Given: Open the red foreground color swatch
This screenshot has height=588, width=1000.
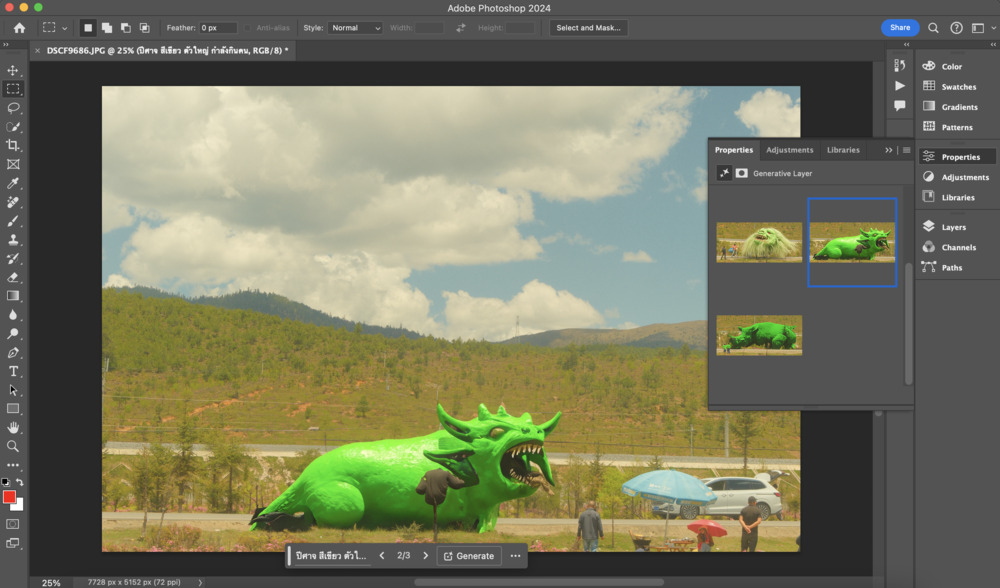Looking at the screenshot, I should coord(9,497).
